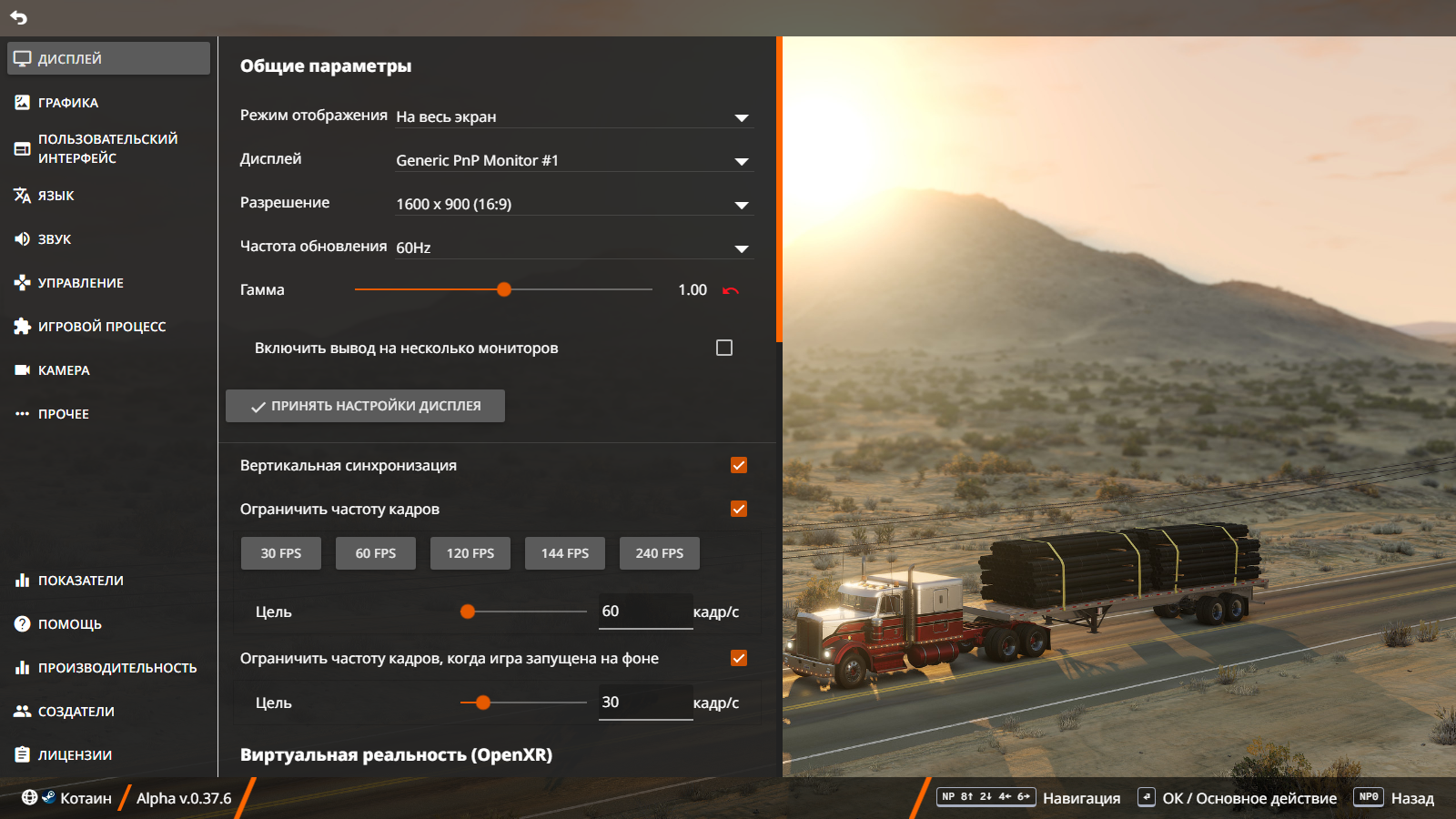Click ПРИНЯТЬ НАСТРОЙКИ ДИСПЛЕЯ button

[x=365, y=406]
